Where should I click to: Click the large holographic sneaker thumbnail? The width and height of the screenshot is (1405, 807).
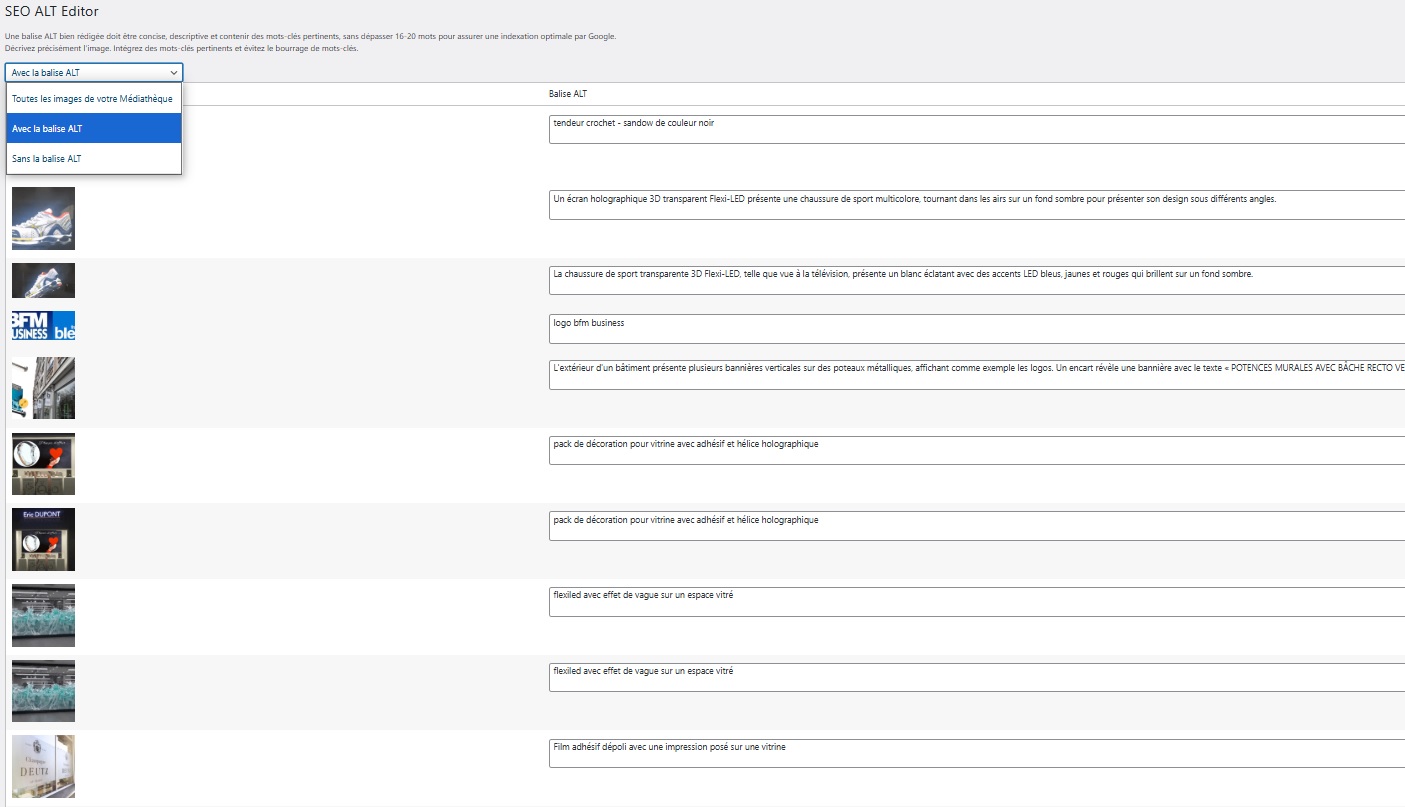(43, 218)
